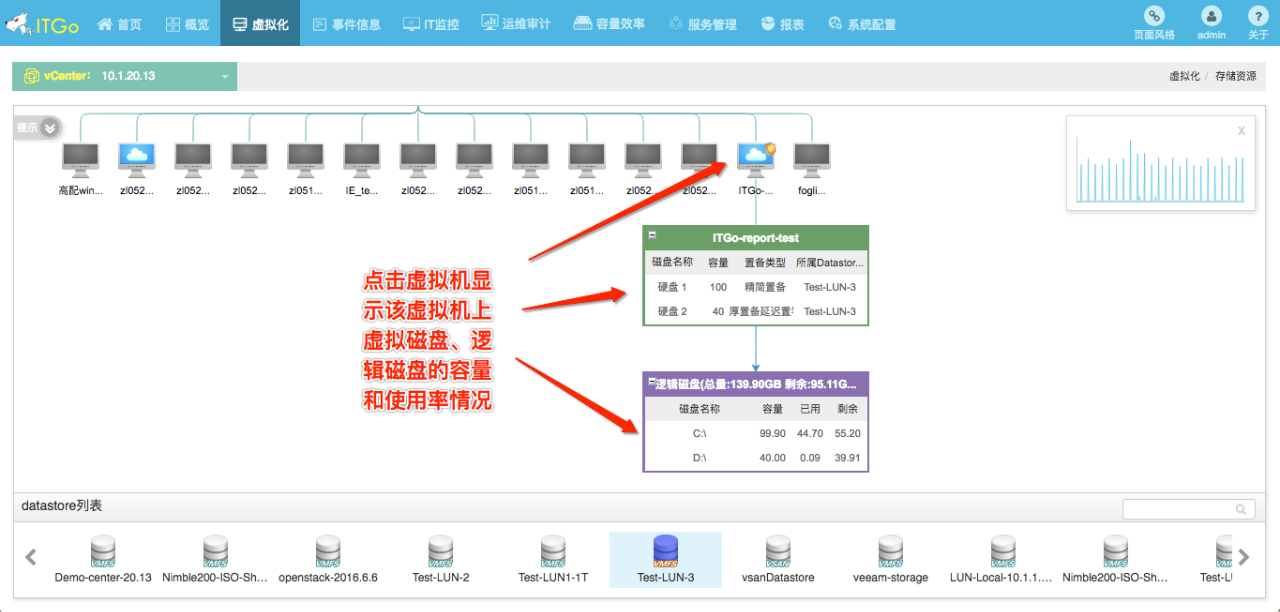Select the Demo-center-20.13 datastore
This screenshot has height=612, width=1280.
pyautogui.click(x=103, y=559)
